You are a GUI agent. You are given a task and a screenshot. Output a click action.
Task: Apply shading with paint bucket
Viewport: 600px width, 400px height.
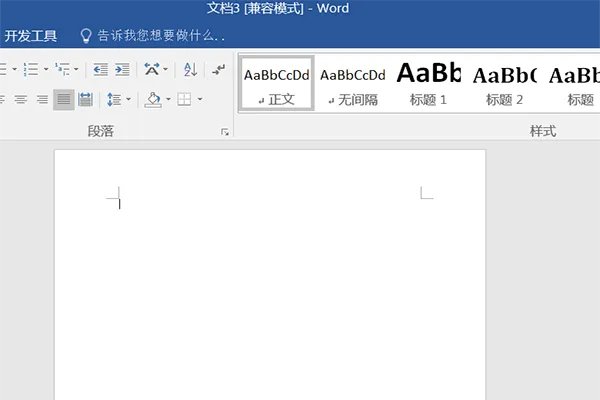[153, 100]
